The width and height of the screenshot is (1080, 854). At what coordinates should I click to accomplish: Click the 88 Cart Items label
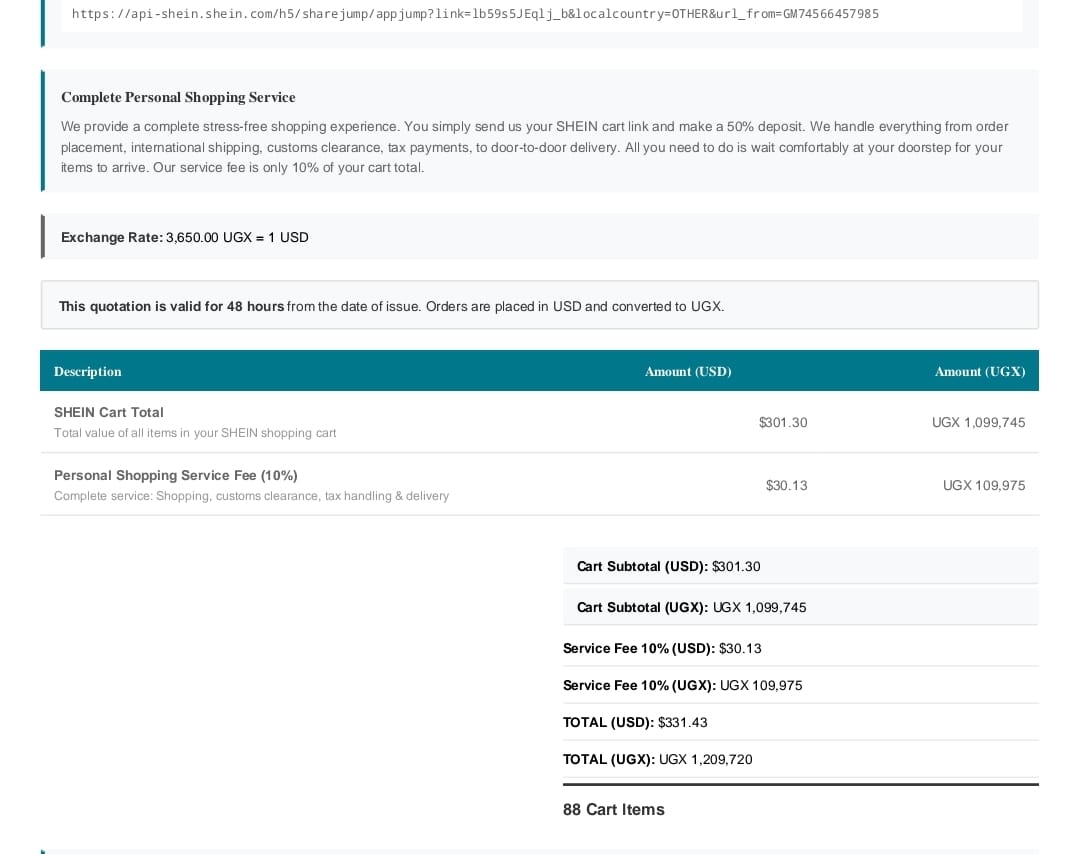(614, 809)
